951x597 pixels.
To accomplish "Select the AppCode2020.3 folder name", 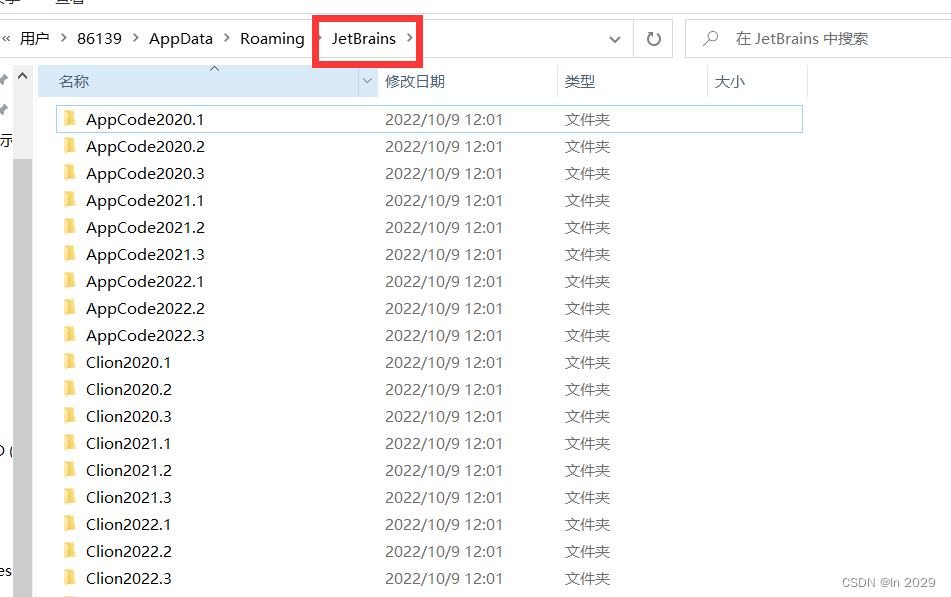I will click(x=146, y=174).
